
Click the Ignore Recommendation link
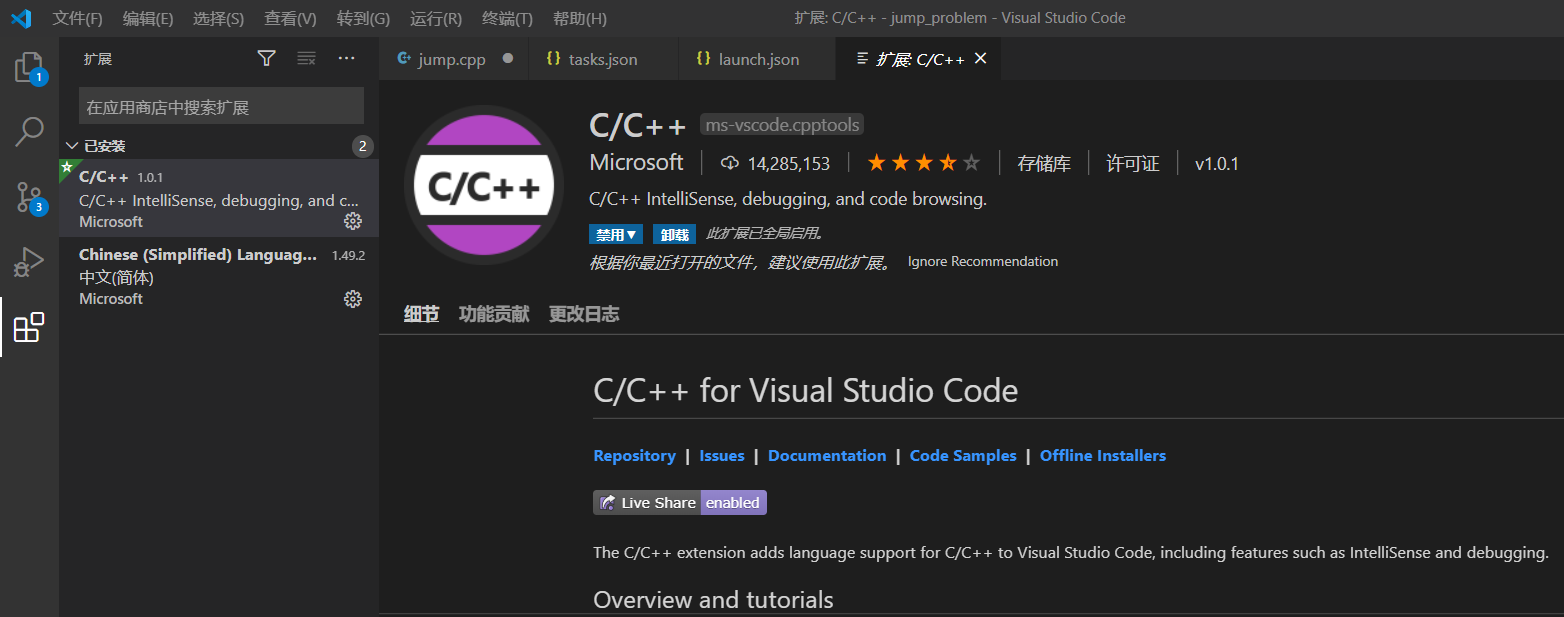(982, 262)
